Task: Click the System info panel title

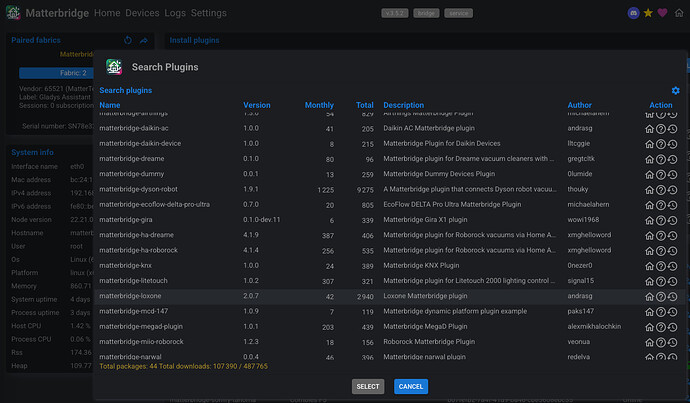Action: [x=32, y=152]
